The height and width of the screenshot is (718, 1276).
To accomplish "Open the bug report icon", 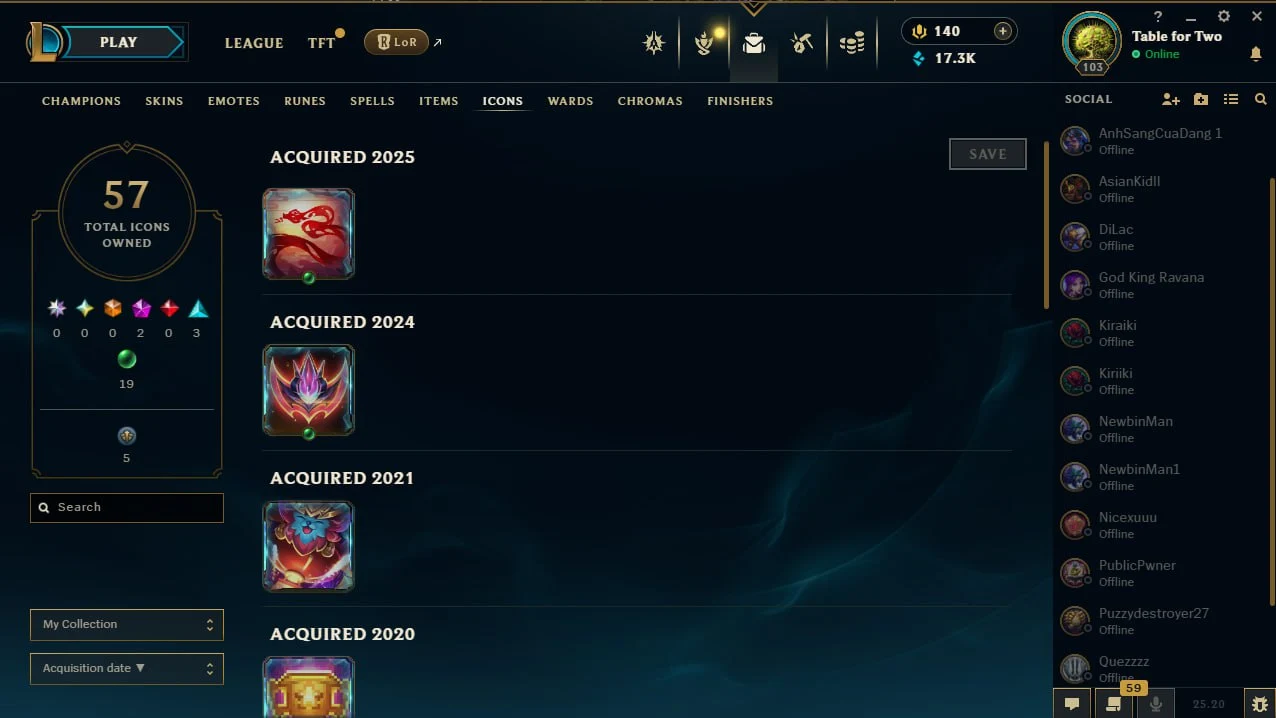I will (x=1260, y=704).
